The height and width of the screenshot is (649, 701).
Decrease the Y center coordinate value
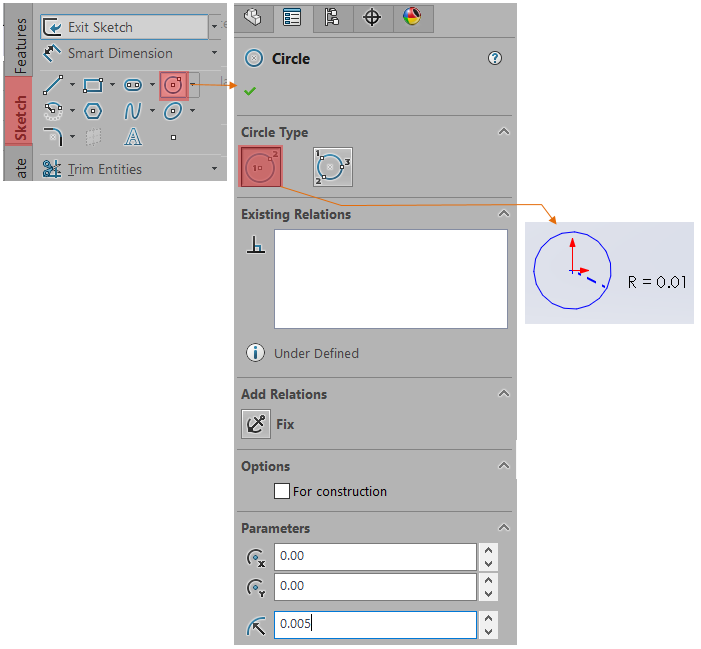coord(488,594)
